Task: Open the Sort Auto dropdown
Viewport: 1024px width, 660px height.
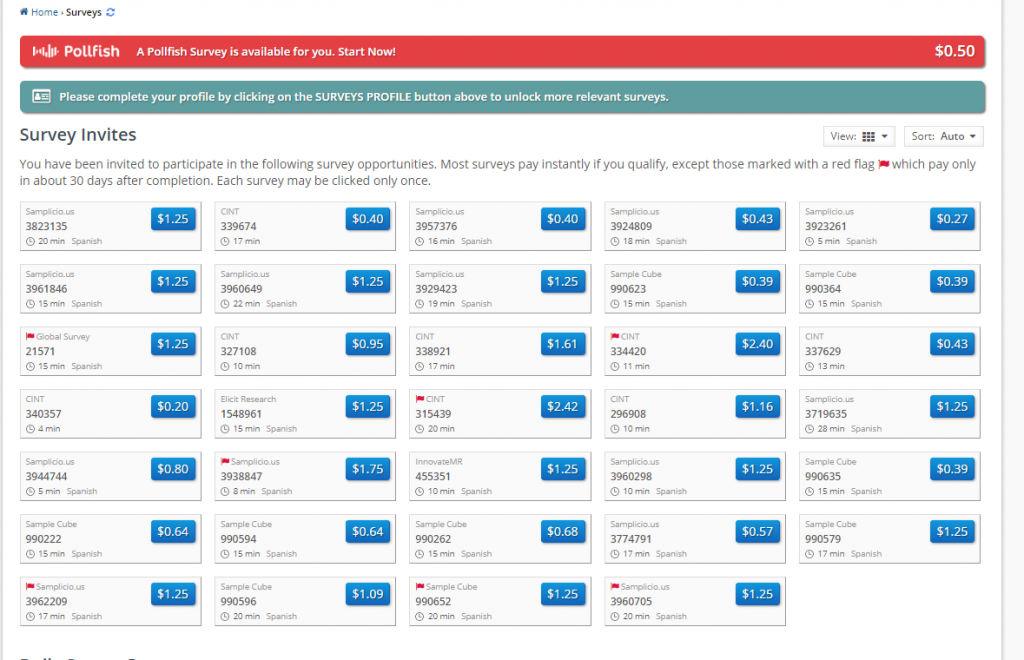Action: coord(944,136)
